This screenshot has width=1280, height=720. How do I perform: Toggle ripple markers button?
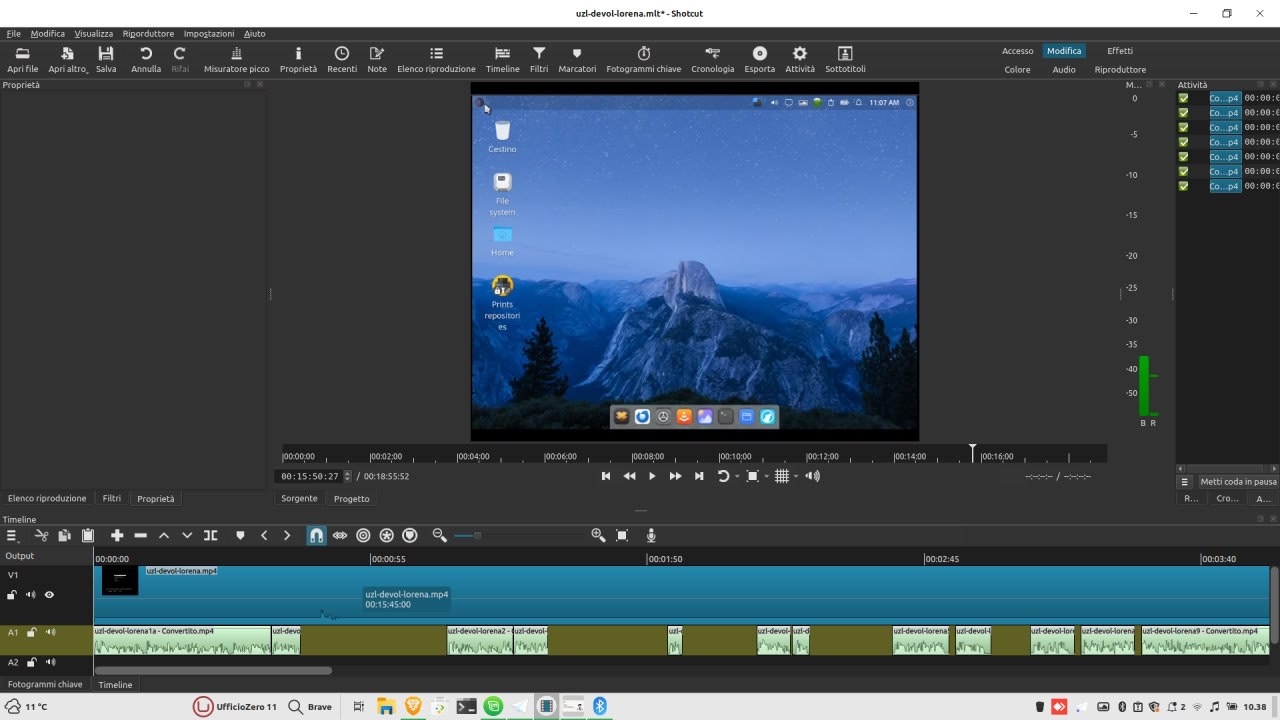coord(409,536)
